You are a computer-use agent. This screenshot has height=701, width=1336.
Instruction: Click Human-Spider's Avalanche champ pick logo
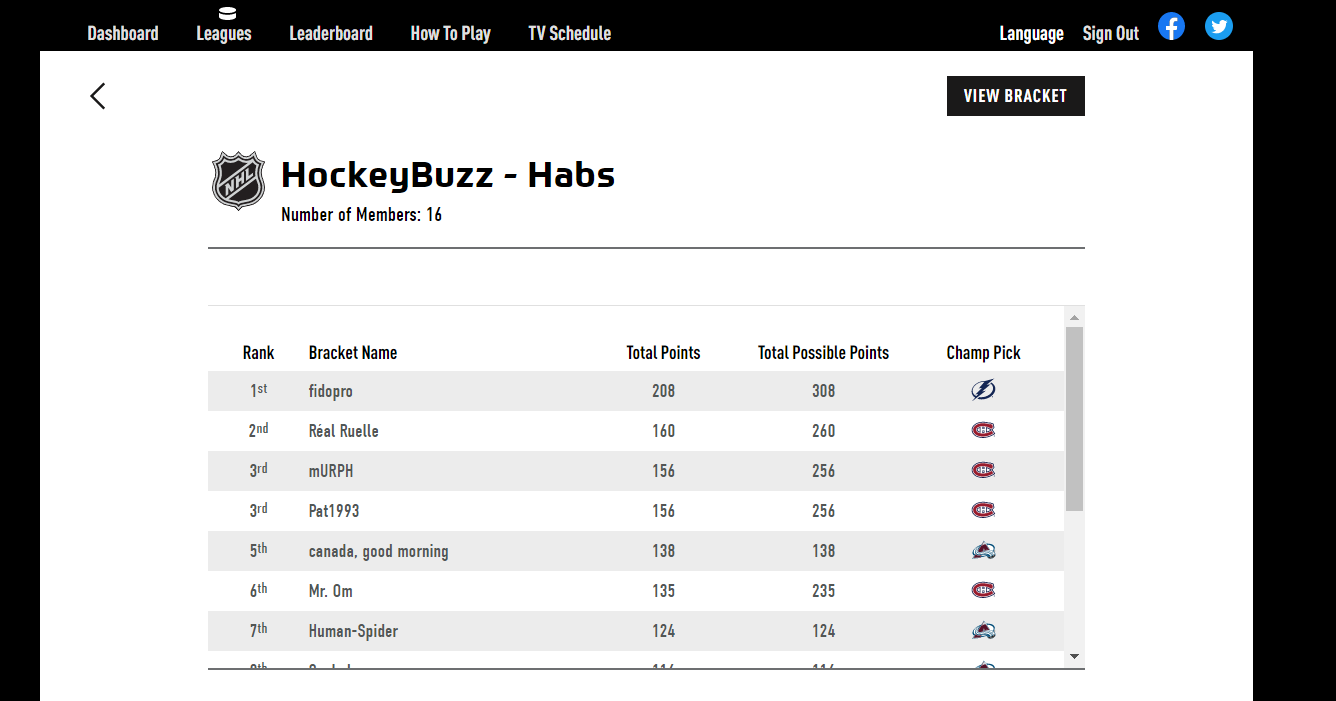click(983, 631)
